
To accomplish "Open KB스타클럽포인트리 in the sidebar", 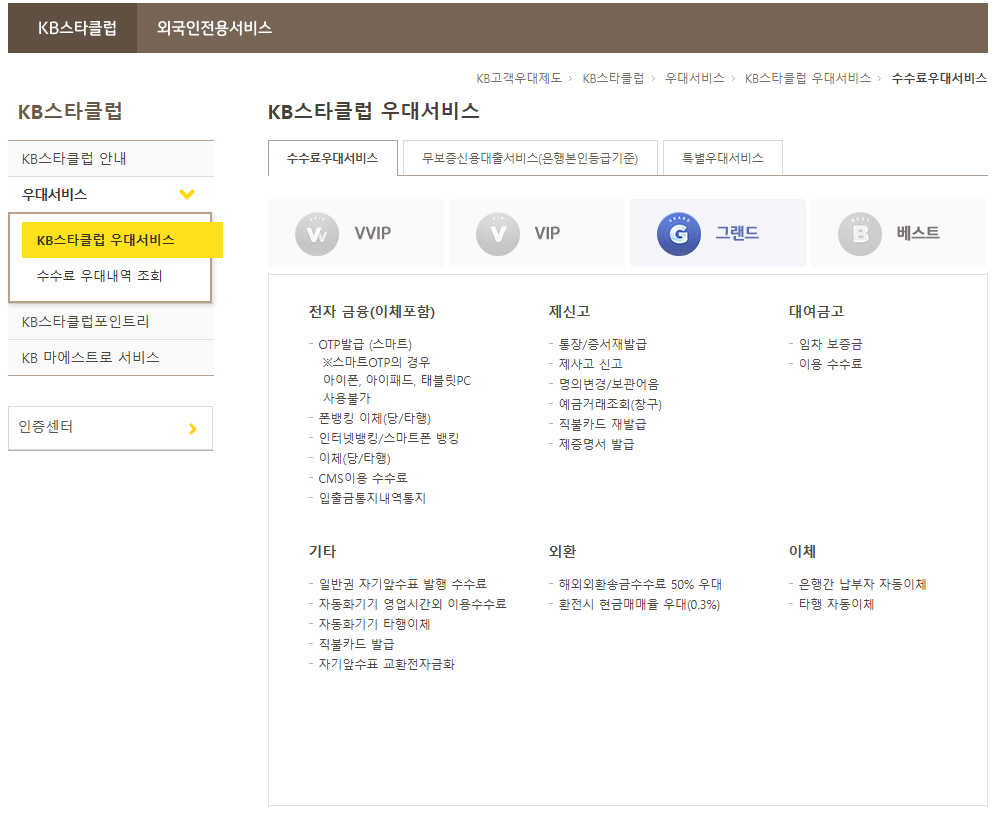I will [111, 322].
